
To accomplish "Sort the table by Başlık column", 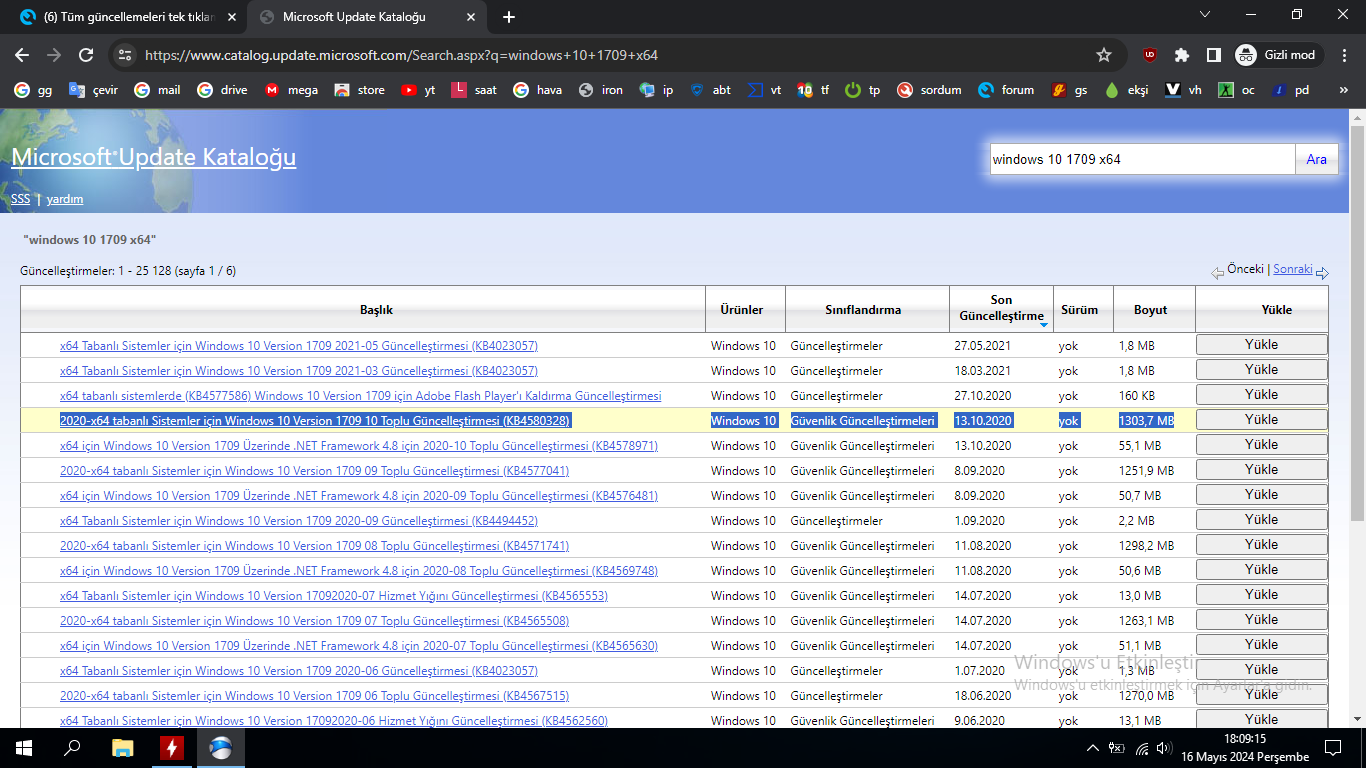I will pos(377,310).
